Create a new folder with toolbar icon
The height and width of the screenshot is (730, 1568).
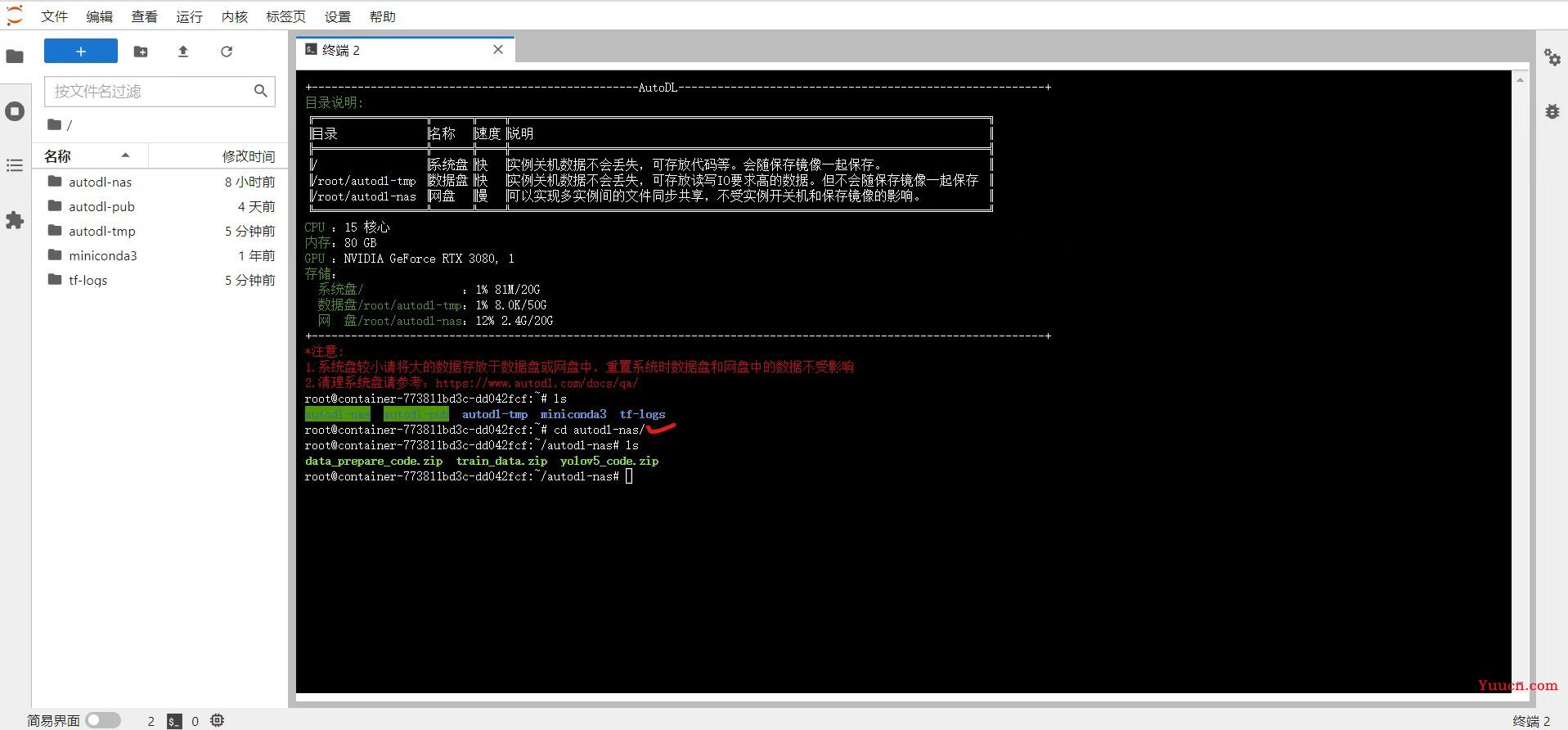(x=141, y=52)
